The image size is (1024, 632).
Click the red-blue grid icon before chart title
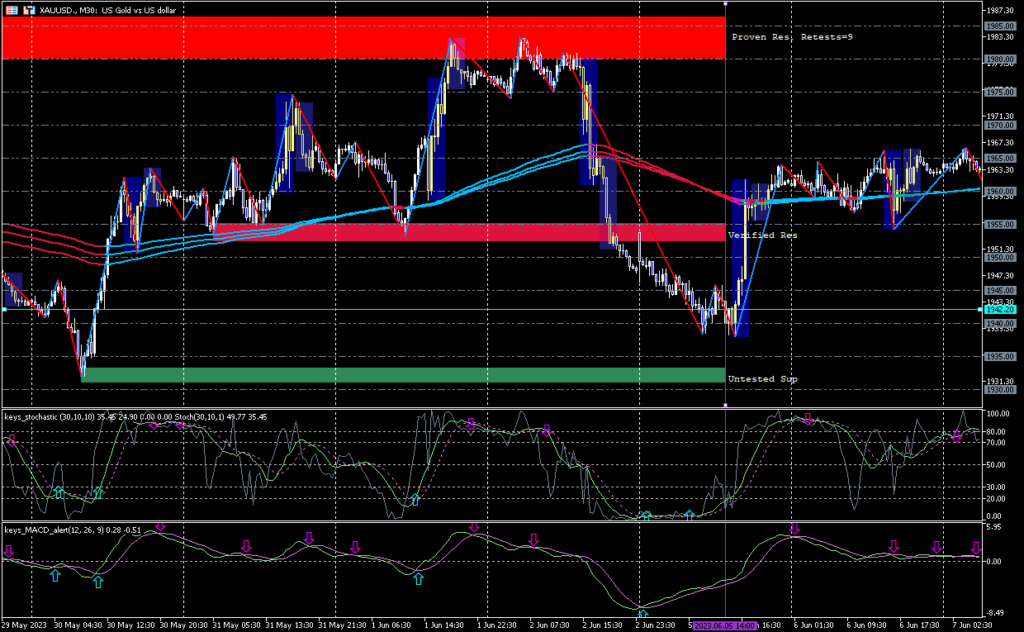click(10, 8)
